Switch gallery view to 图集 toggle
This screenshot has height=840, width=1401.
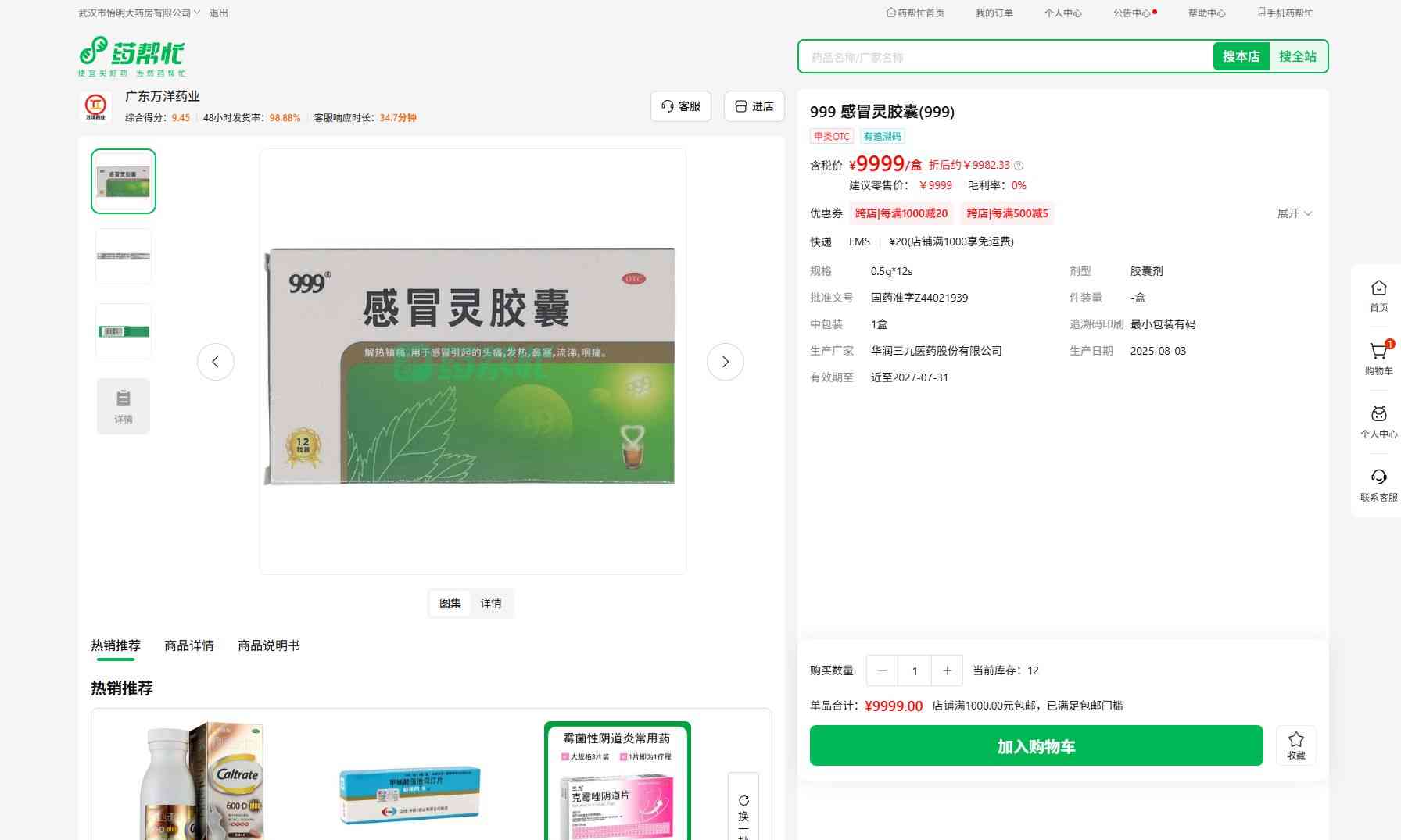click(450, 603)
